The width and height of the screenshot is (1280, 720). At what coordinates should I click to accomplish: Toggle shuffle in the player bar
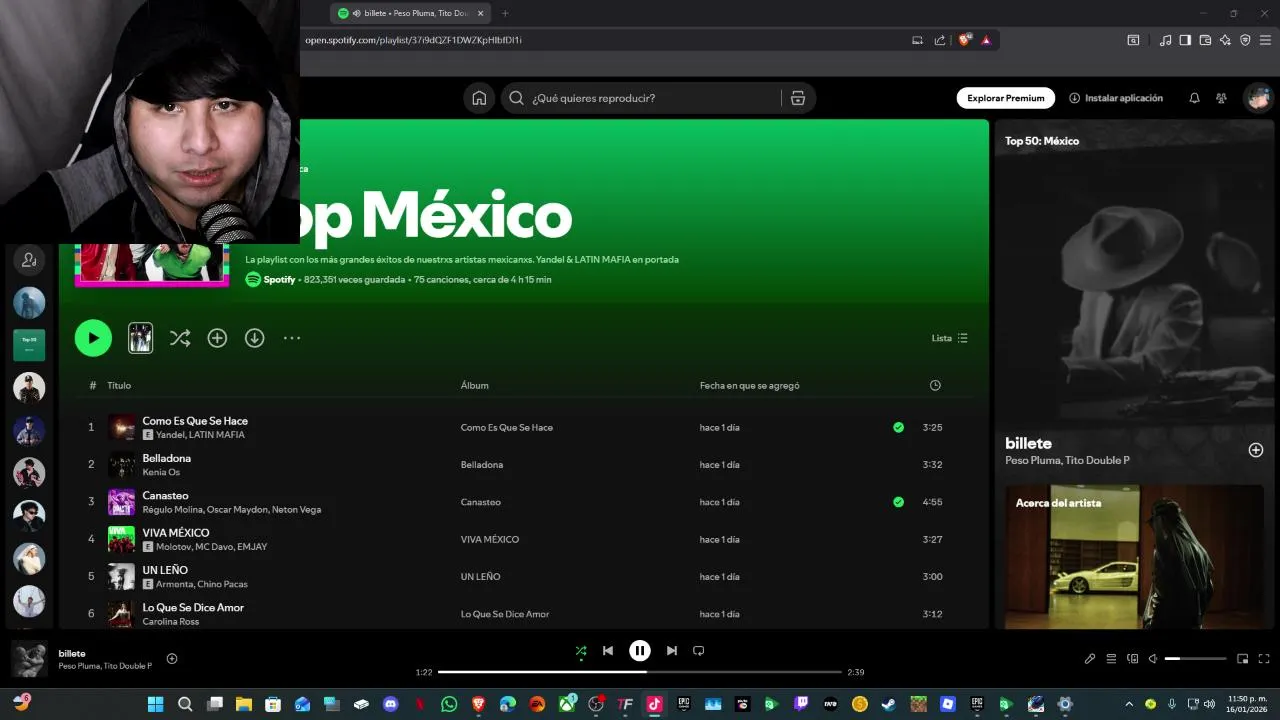pos(581,651)
